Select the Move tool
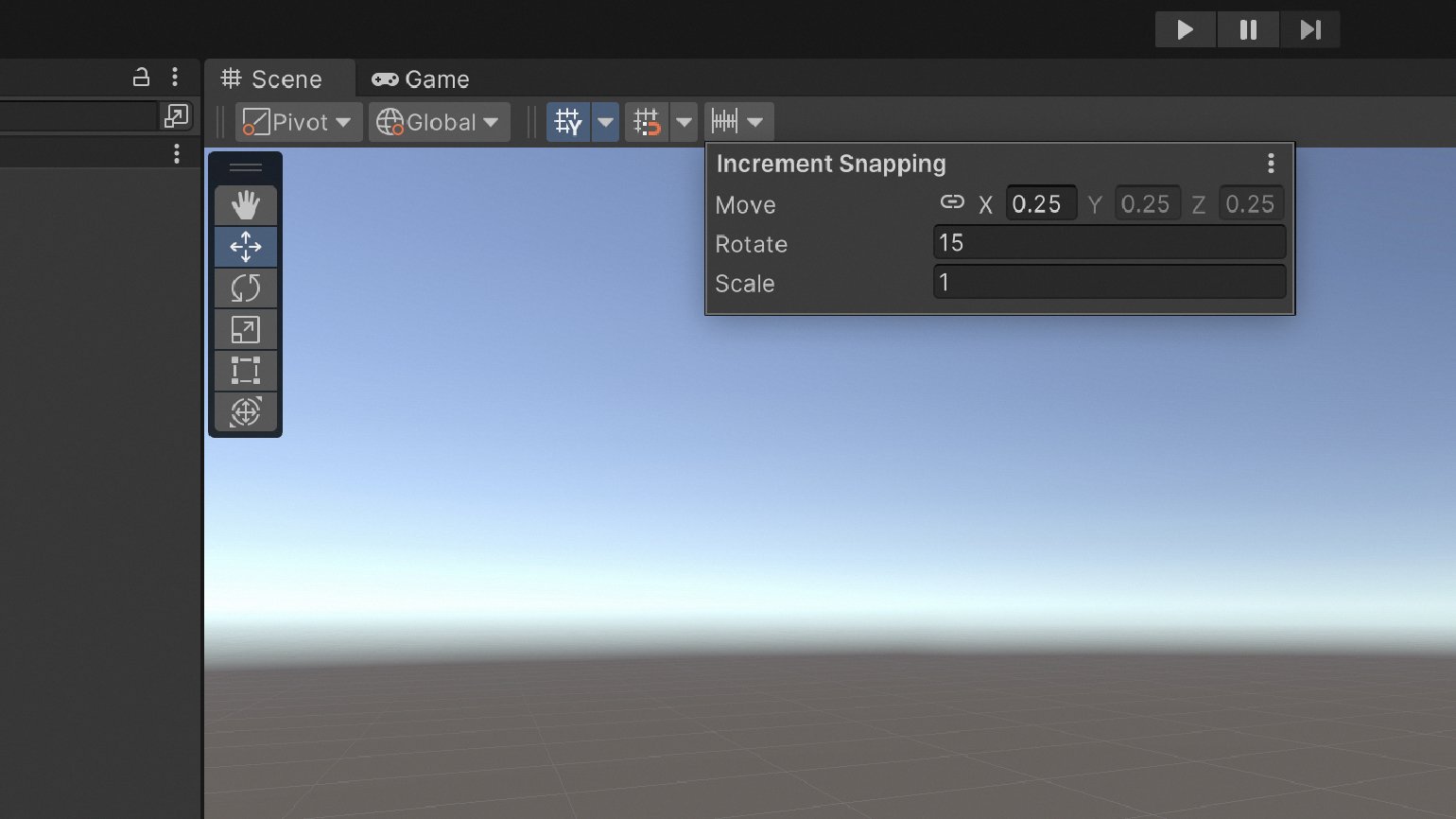 point(245,247)
